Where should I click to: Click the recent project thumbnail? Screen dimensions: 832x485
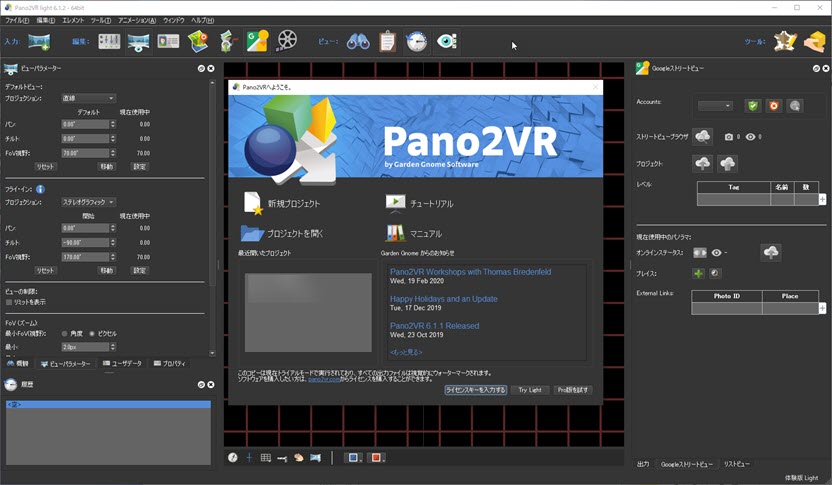click(308, 312)
